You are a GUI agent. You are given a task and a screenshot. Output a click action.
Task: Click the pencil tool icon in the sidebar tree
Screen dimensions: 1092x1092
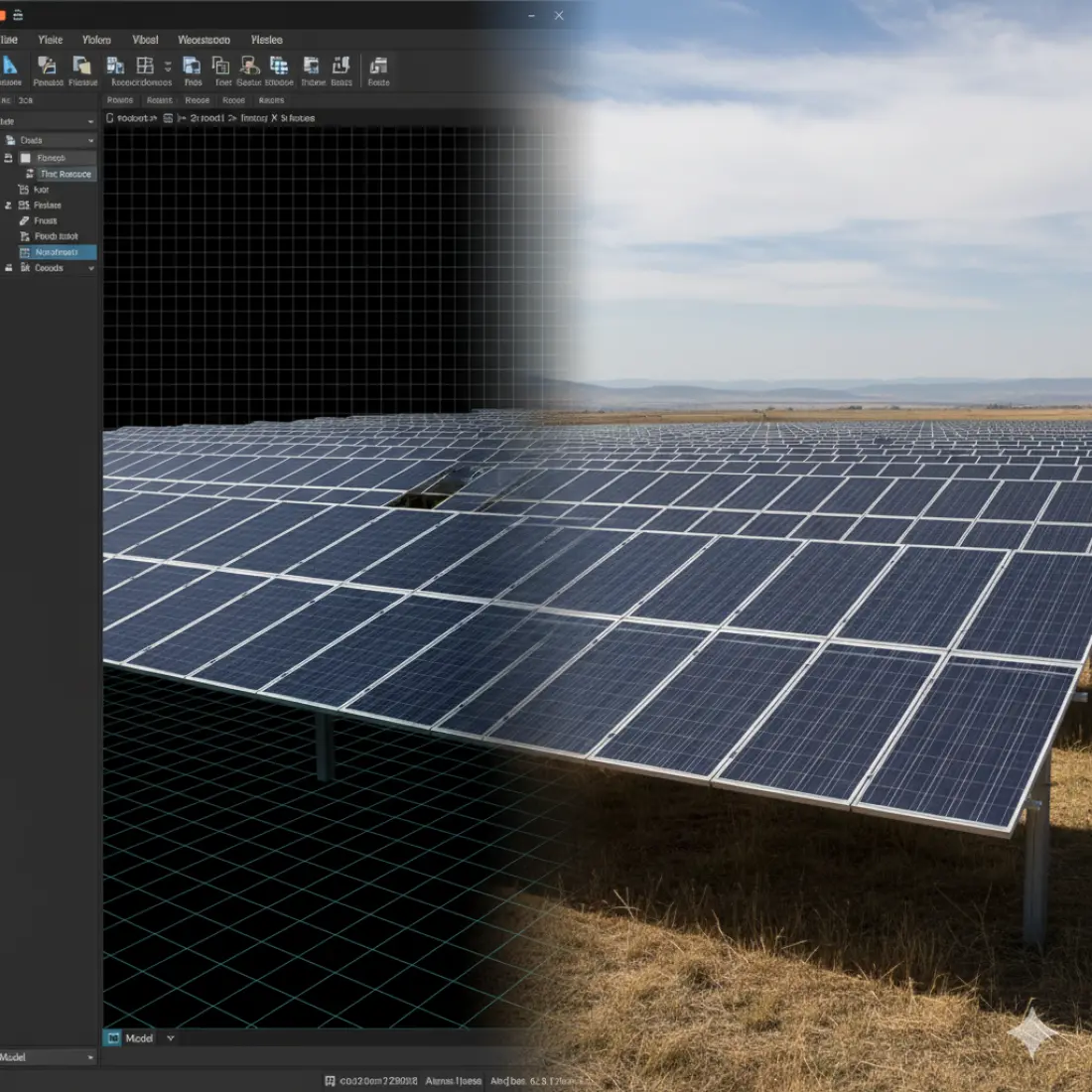click(25, 220)
